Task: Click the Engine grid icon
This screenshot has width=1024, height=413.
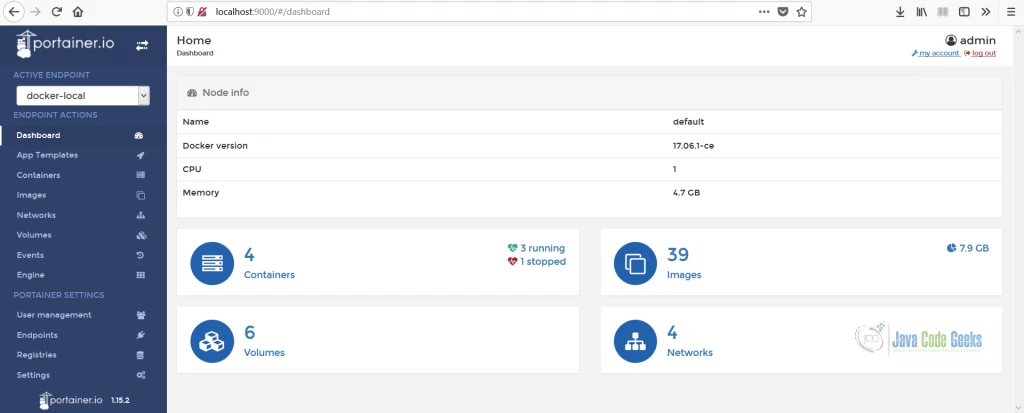Action: [x=140, y=275]
